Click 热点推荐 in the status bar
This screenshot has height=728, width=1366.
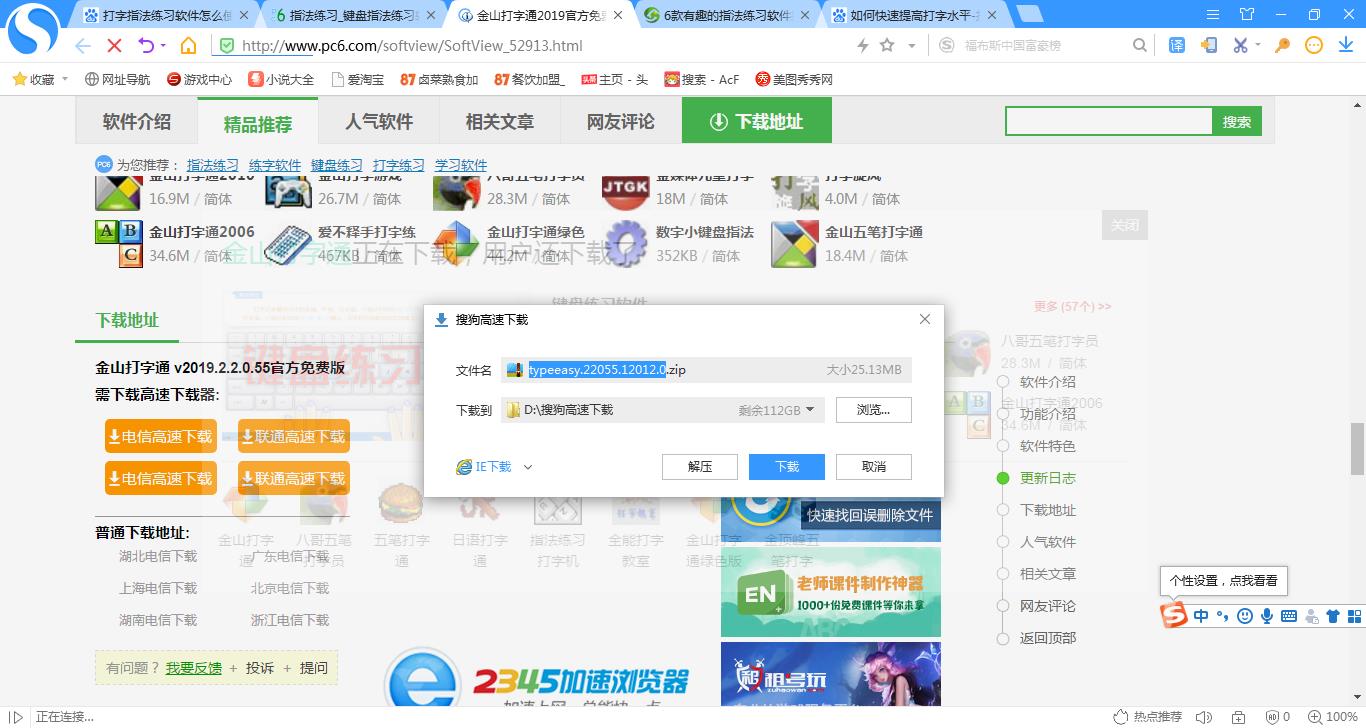[1150, 717]
